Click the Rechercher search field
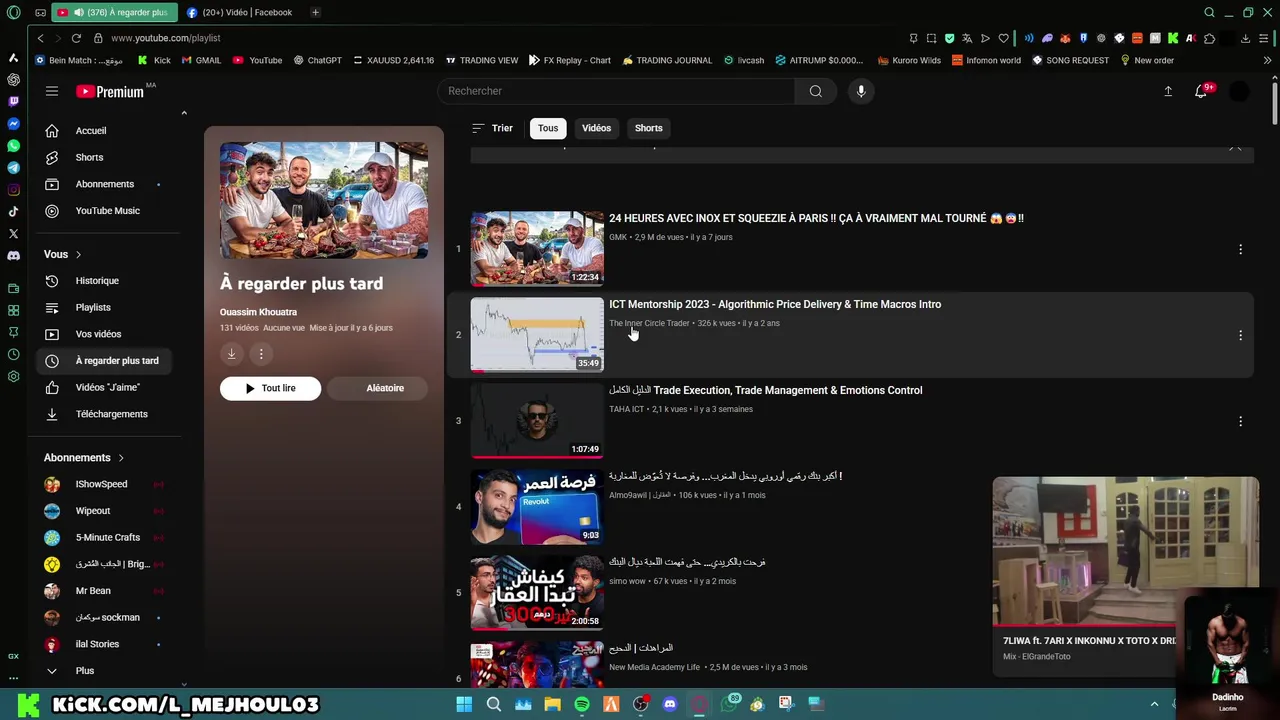1280x720 pixels. coord(616,91)
